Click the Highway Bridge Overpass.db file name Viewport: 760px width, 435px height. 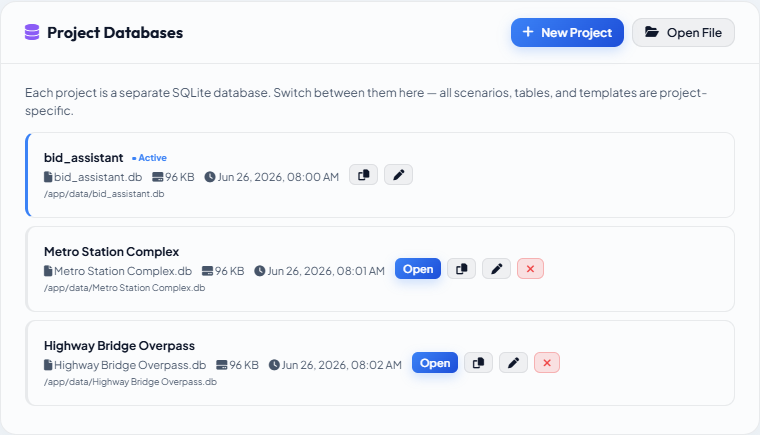click(130, 365)
